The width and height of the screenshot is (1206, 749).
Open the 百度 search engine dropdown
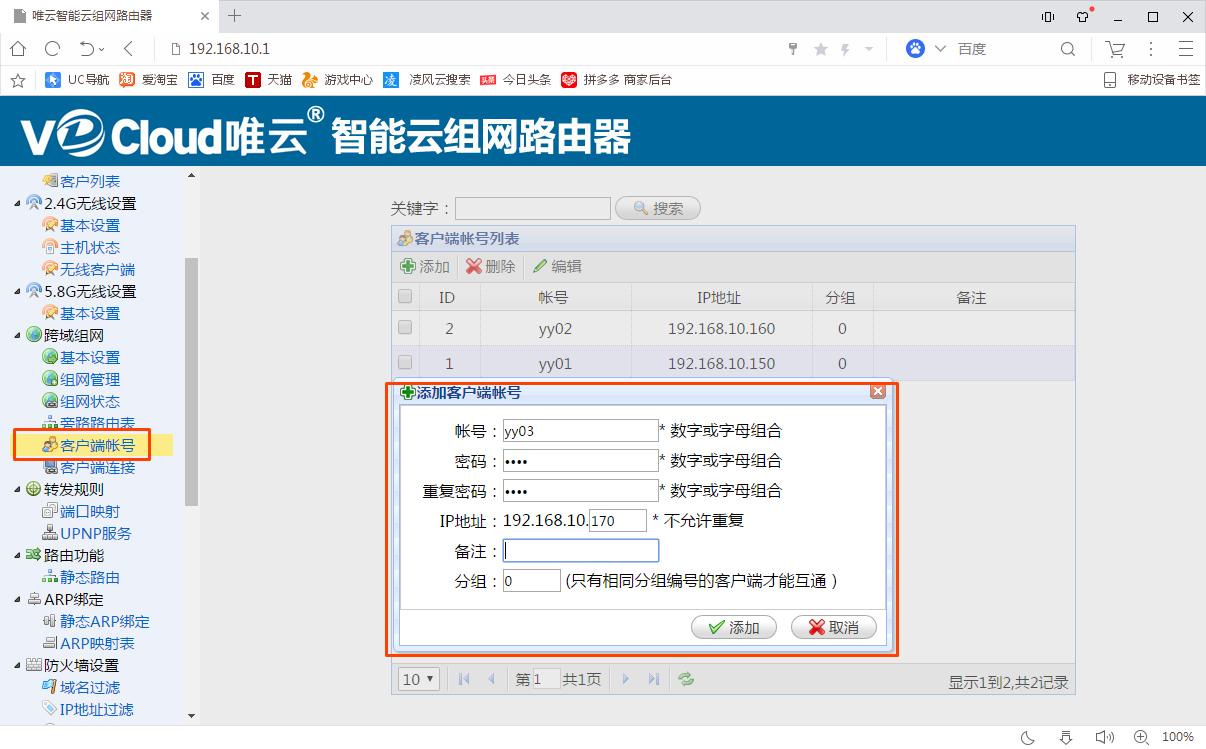(941, 48)
